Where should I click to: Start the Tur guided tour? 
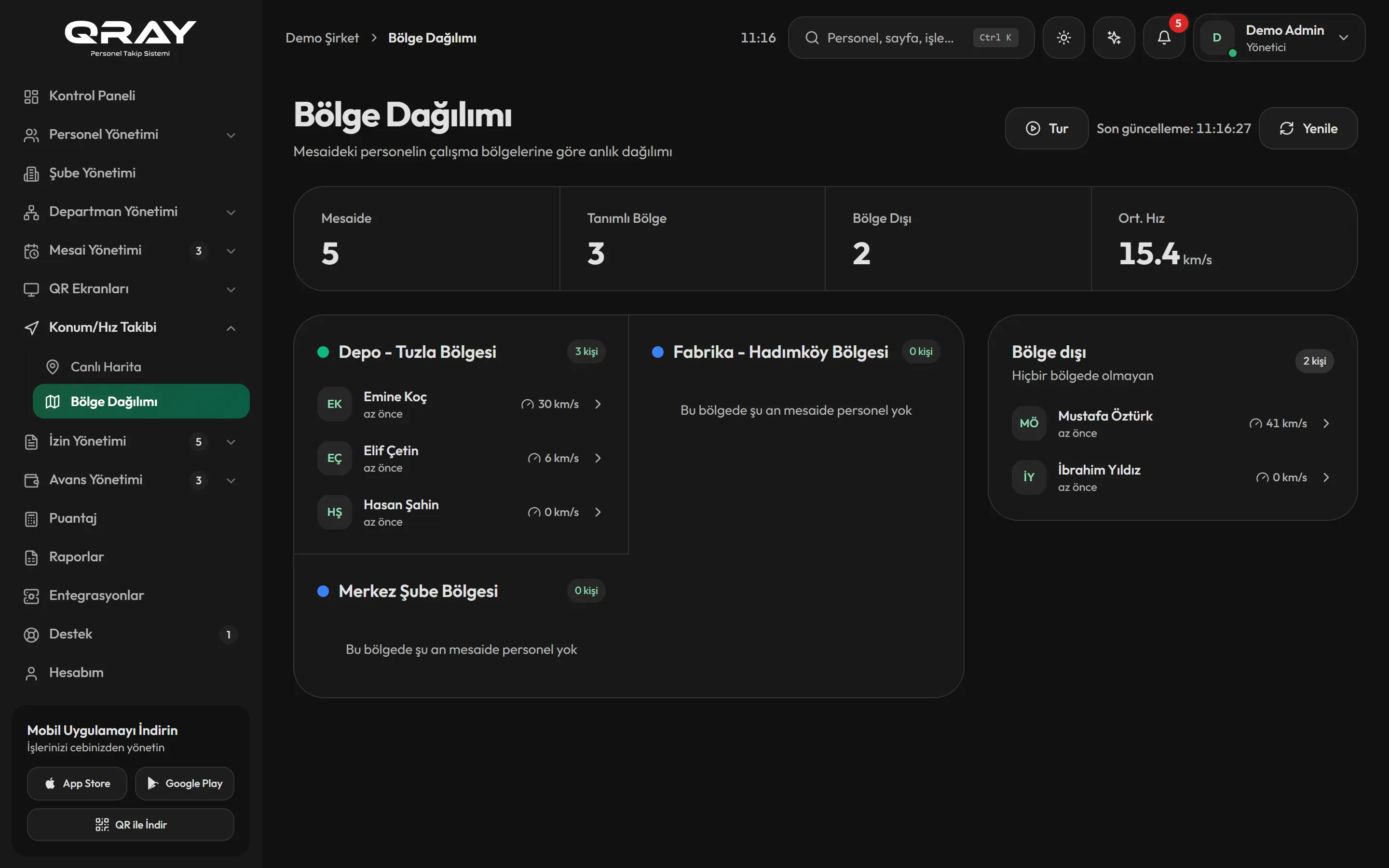point(1047,129)
